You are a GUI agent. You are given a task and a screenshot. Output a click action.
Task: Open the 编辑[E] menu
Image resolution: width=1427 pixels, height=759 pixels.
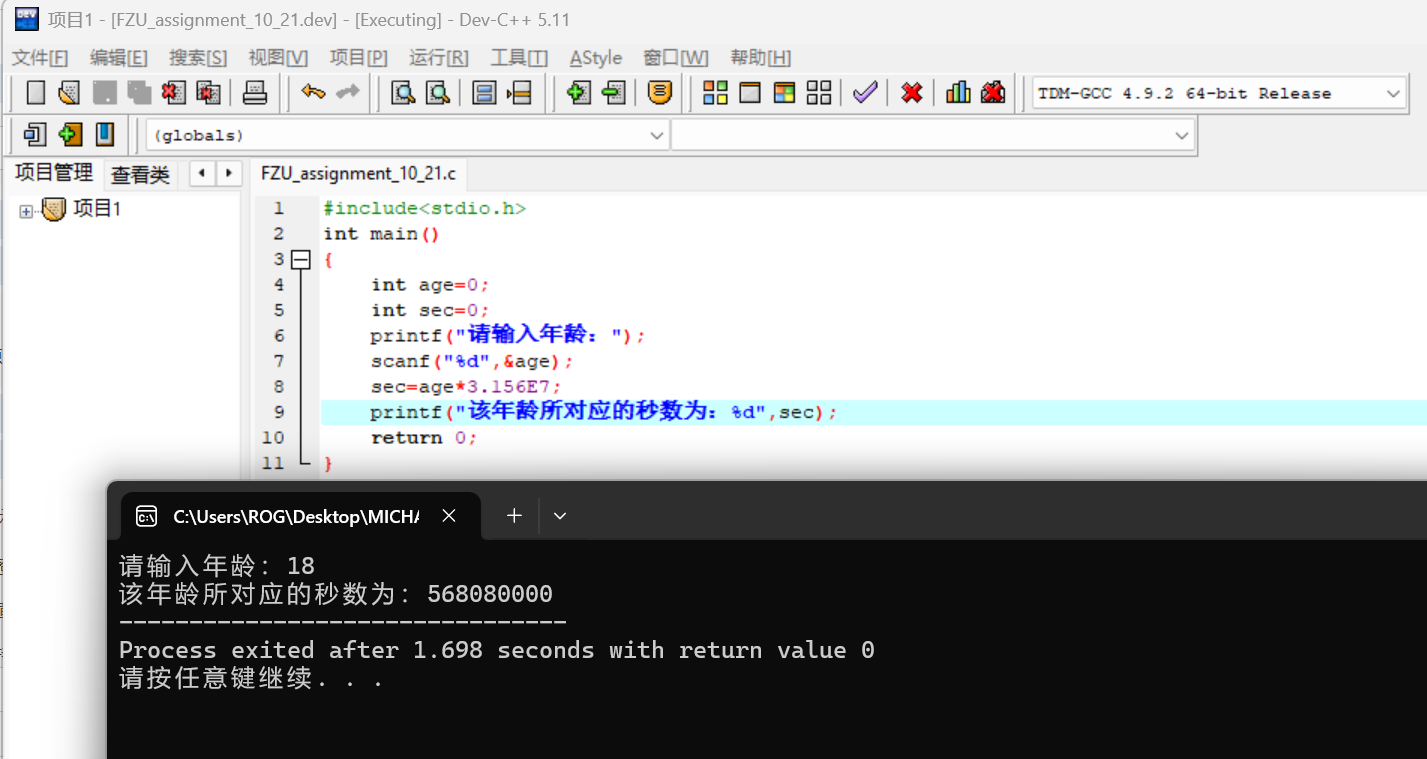click(x=119, y=58)
